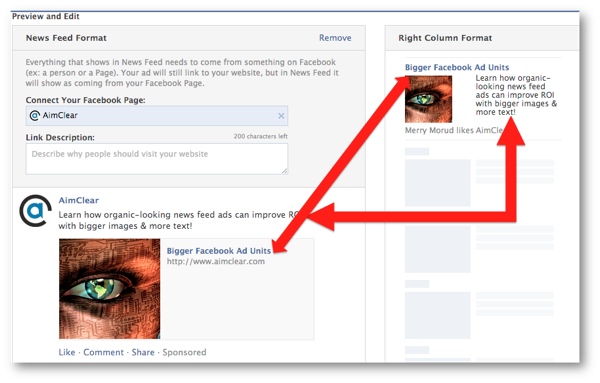Click the right column ad body text

[516, 95]
